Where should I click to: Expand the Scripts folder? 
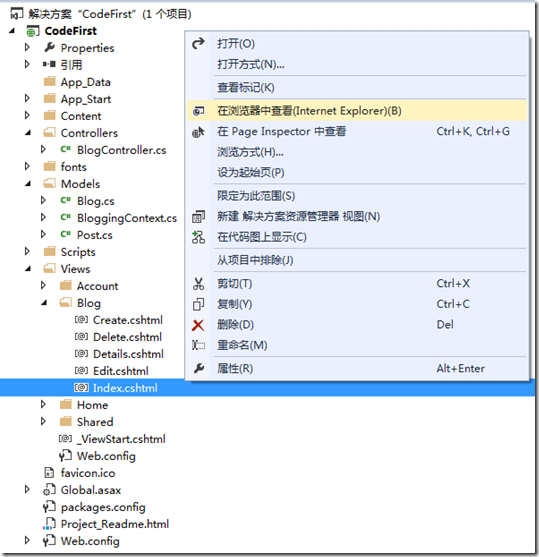(27, 252)
